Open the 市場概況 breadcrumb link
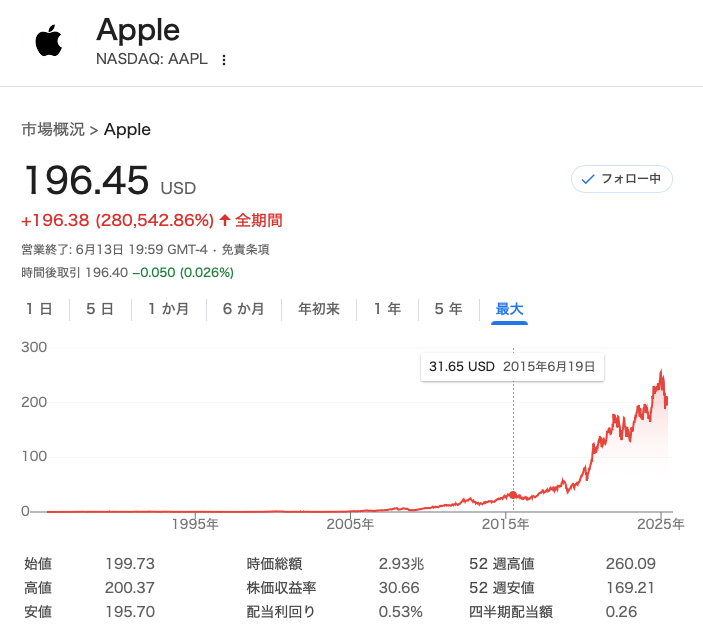Image resolution: width=703 pixels, height=638 pixels. point(53,130)
